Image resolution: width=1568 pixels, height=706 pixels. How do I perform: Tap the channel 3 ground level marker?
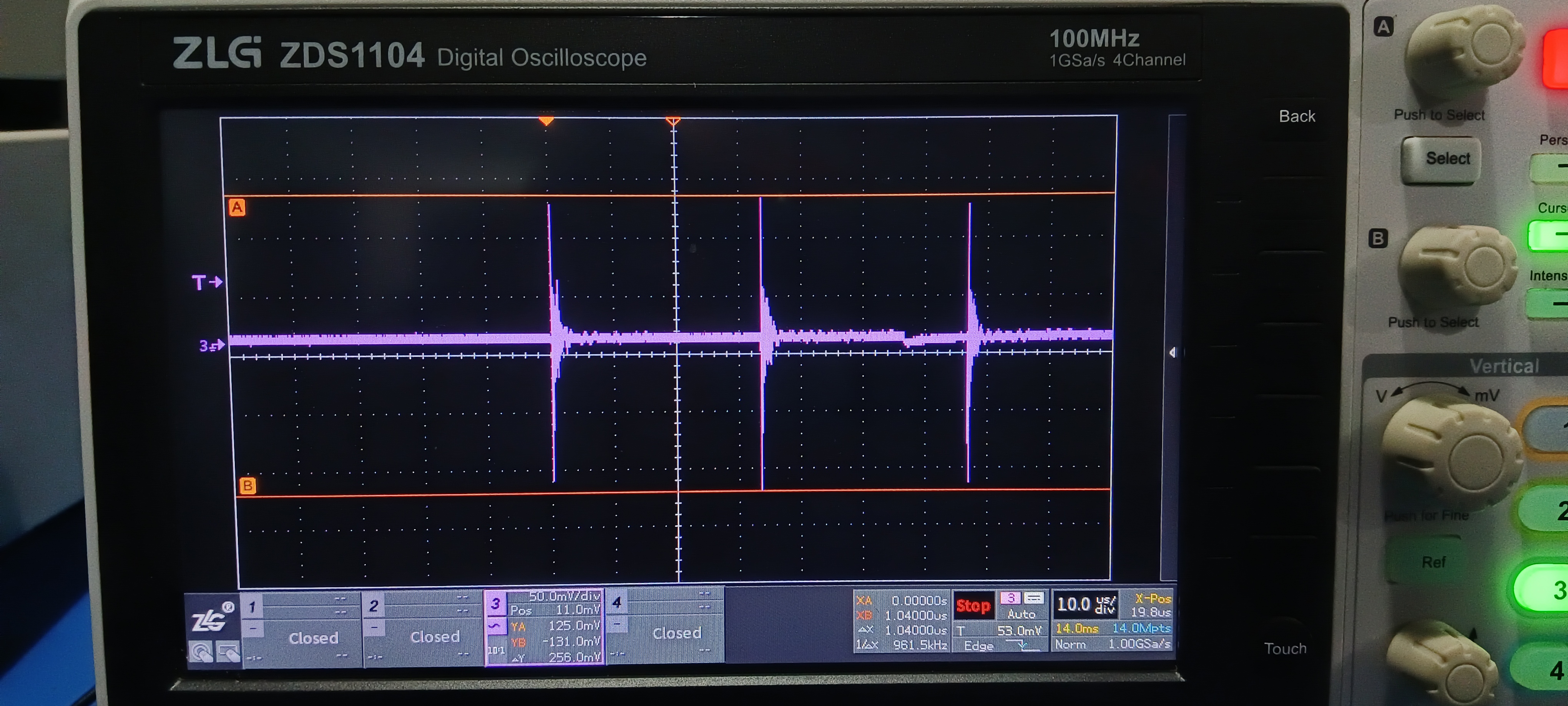(212, 345)
